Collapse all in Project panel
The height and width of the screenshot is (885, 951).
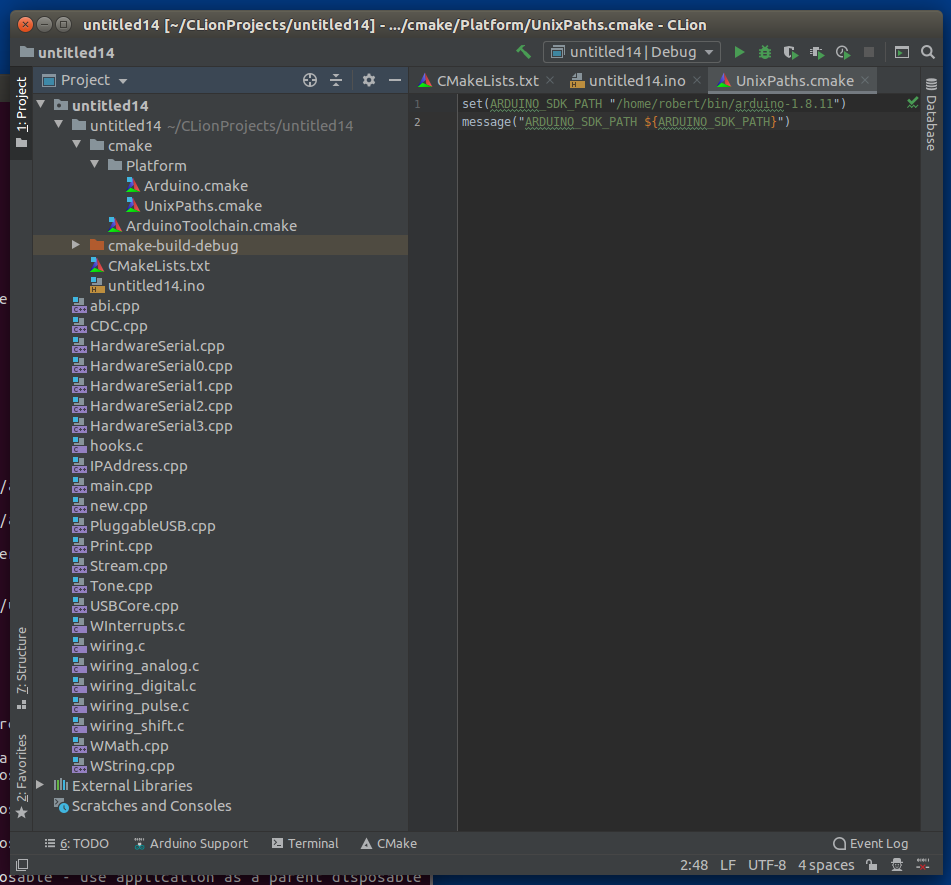336,80
